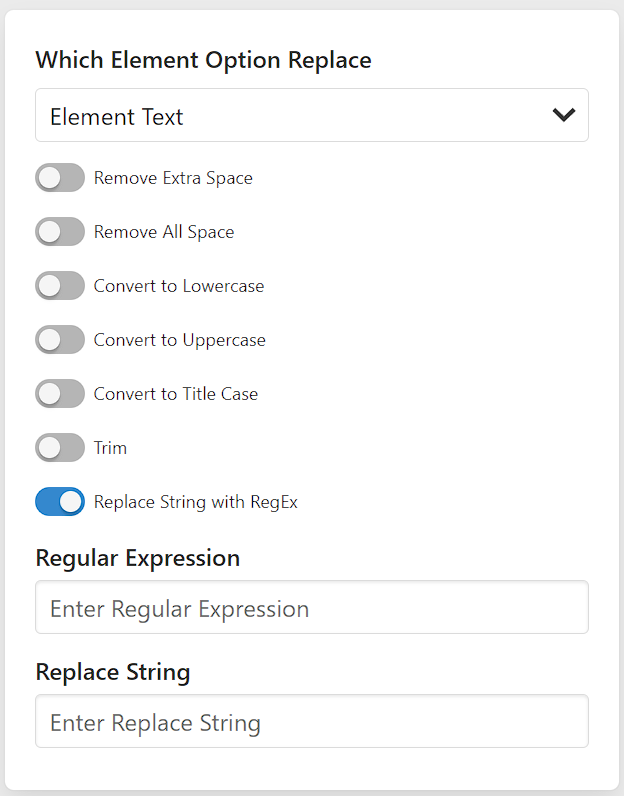Toggle the Convert to Title Case switch
The height and width of the screenshot is (796, 624).
60,394
